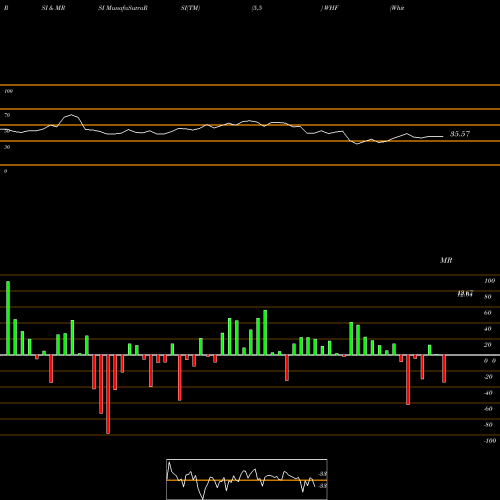This screenshot has height=500, width=500.
Task: Click the -20 label on MR axis
Action: pos(488,377)
